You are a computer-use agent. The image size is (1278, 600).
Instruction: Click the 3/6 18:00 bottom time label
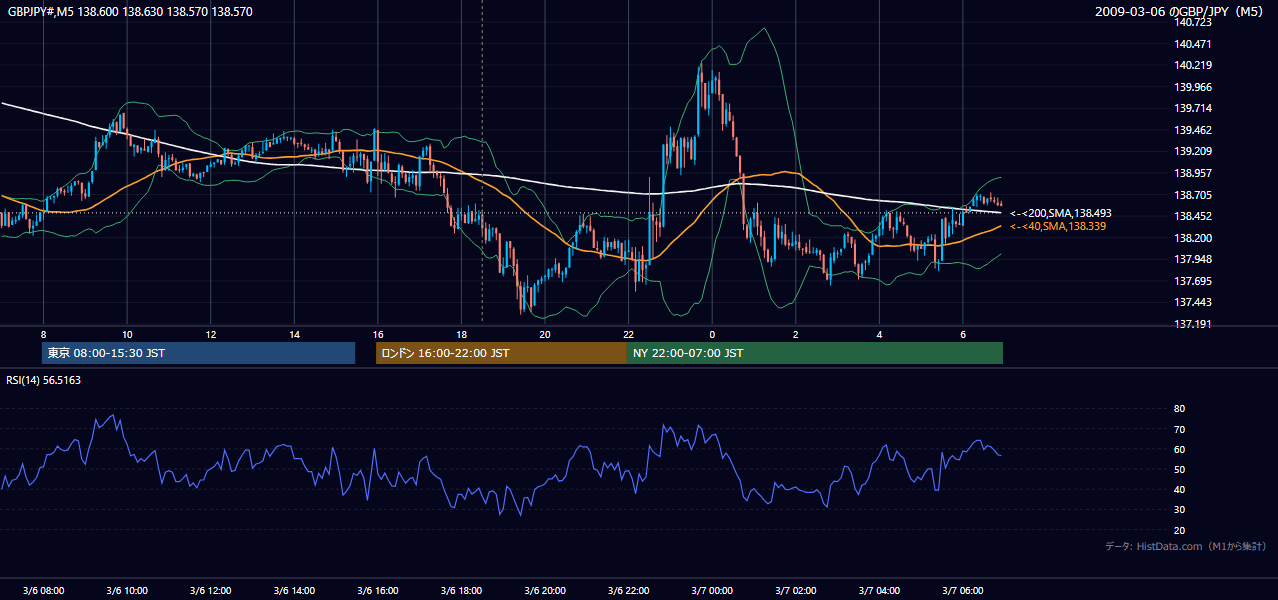point(461,590)
